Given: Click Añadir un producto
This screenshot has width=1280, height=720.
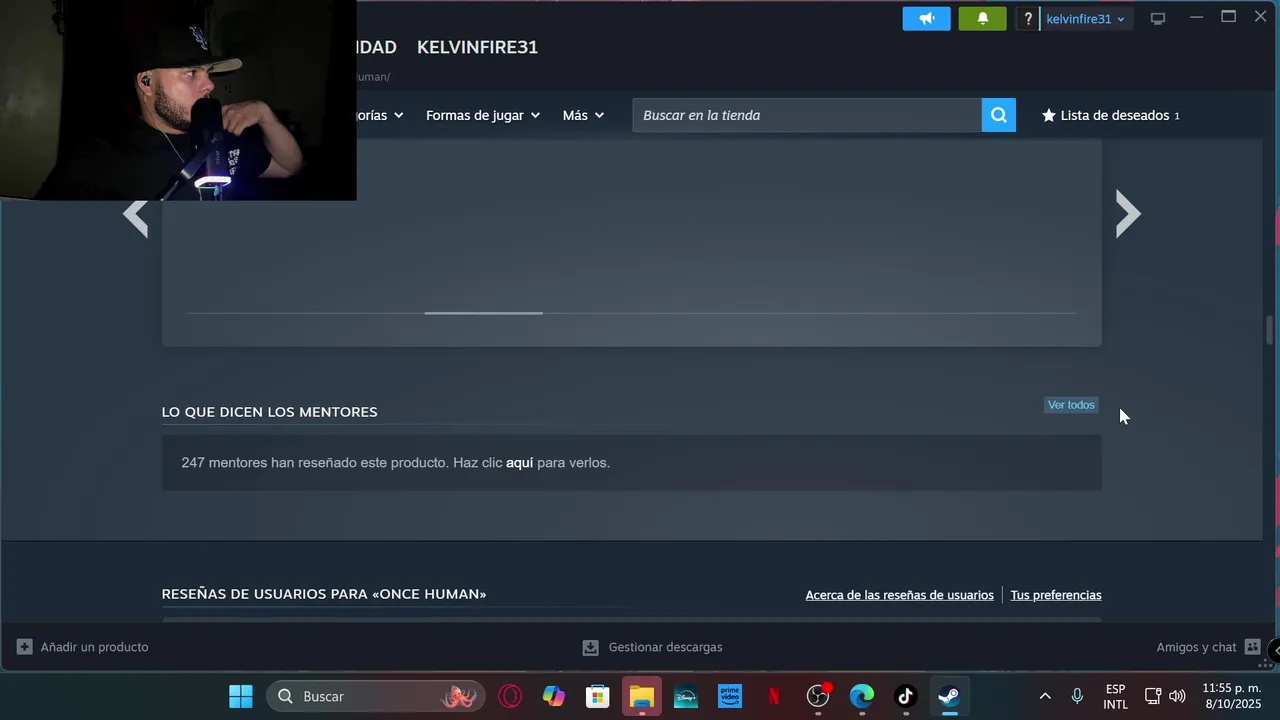Looking at the screenshot, I should 82,647.
